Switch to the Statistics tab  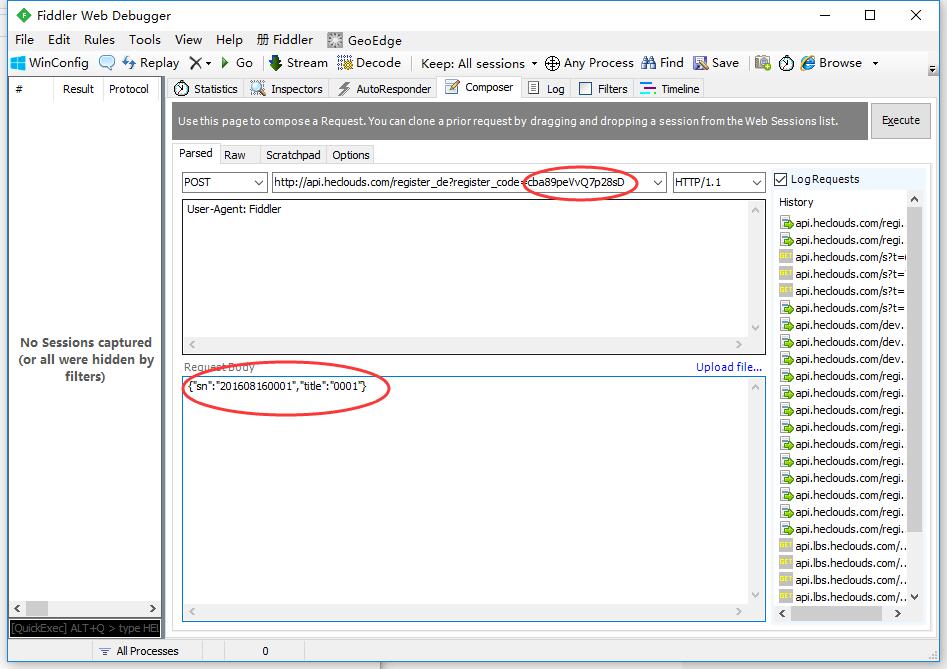205,89
